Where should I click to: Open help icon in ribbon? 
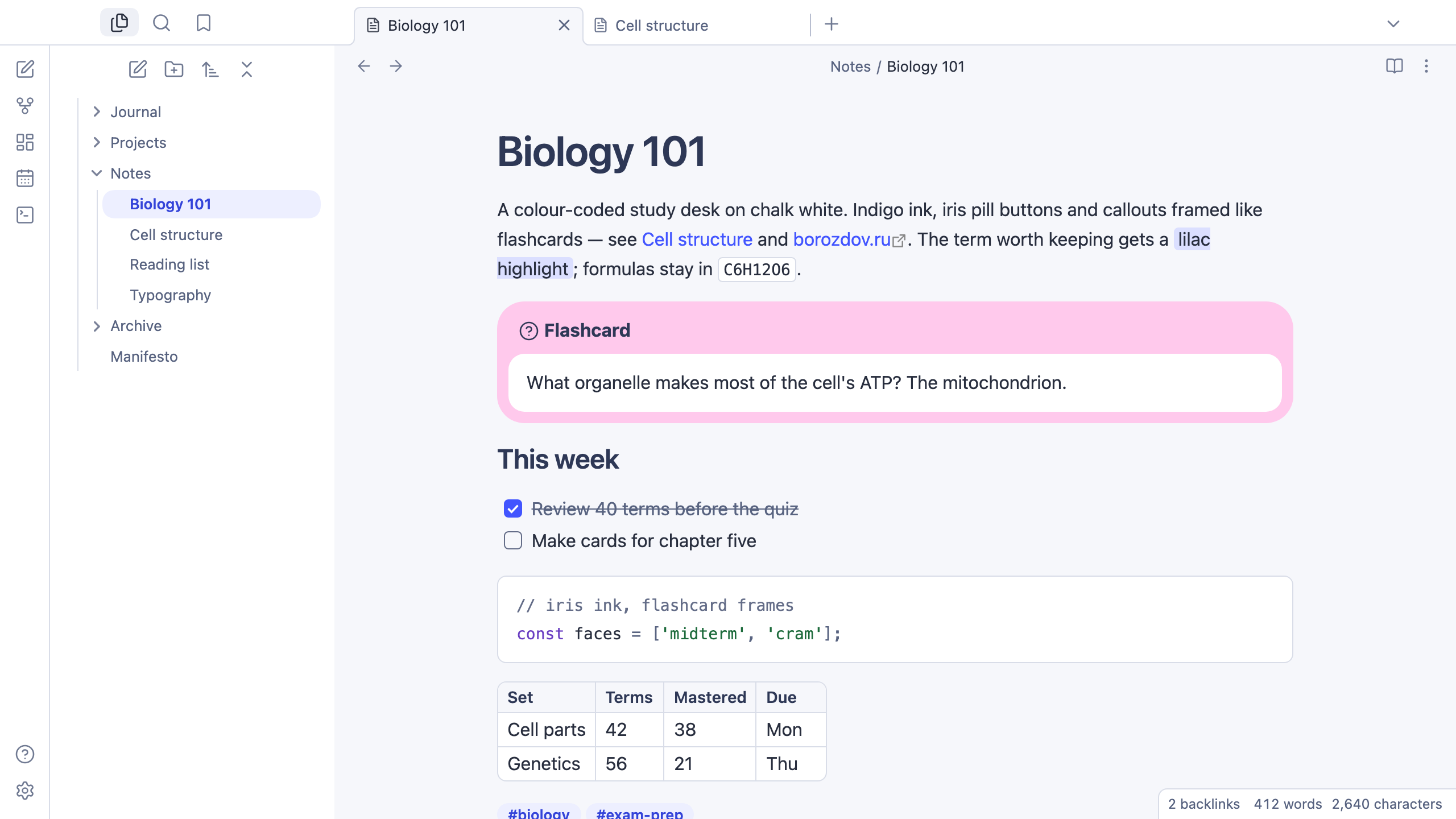[x=25, y=754]
